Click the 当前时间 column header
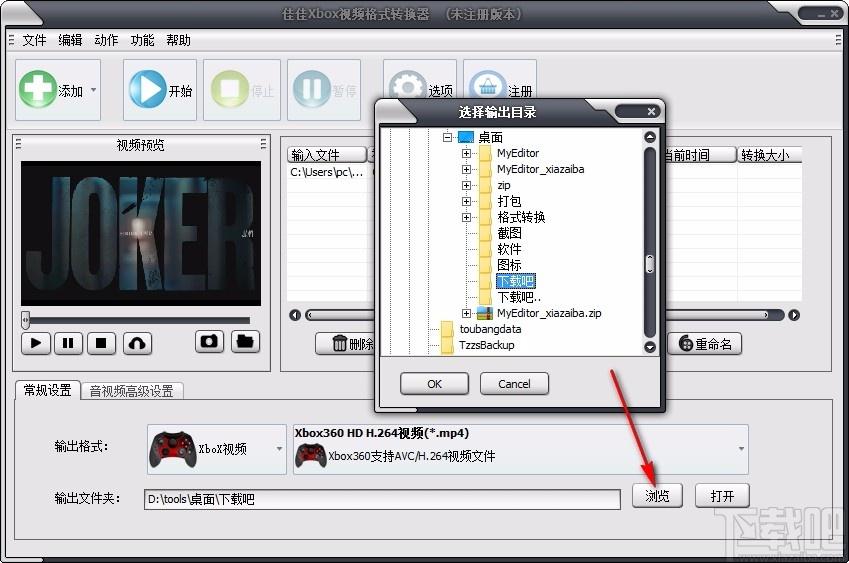This screenshot has height=563, width=849. click(700, 155)
